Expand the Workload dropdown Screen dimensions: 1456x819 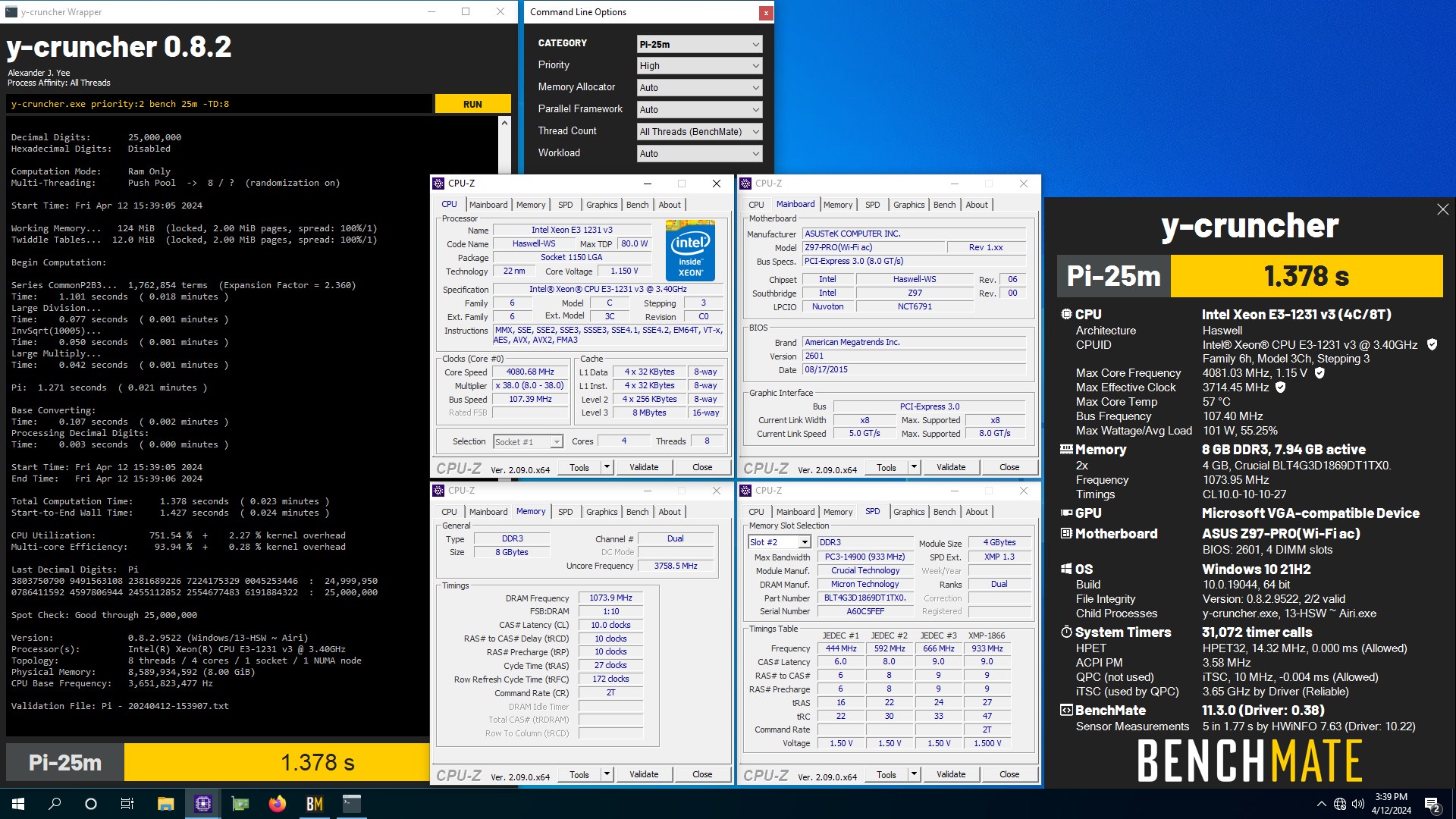point(699,154)
